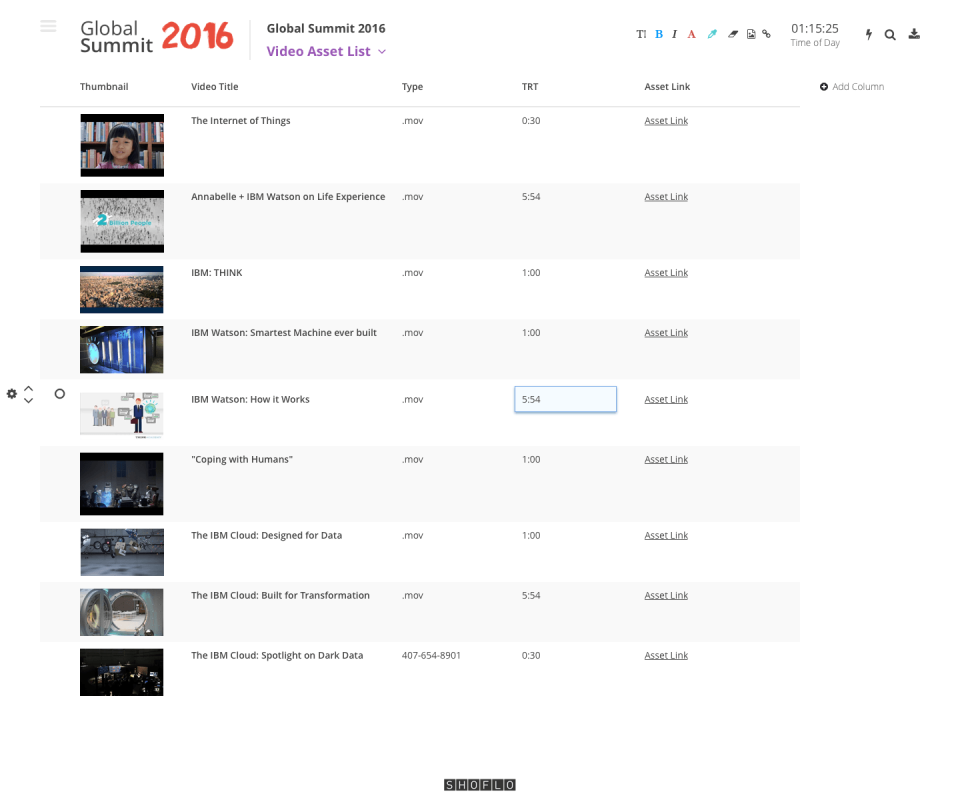Open search with the magnifier icon
Screen dimensions: 960x800
pos(890,33)
